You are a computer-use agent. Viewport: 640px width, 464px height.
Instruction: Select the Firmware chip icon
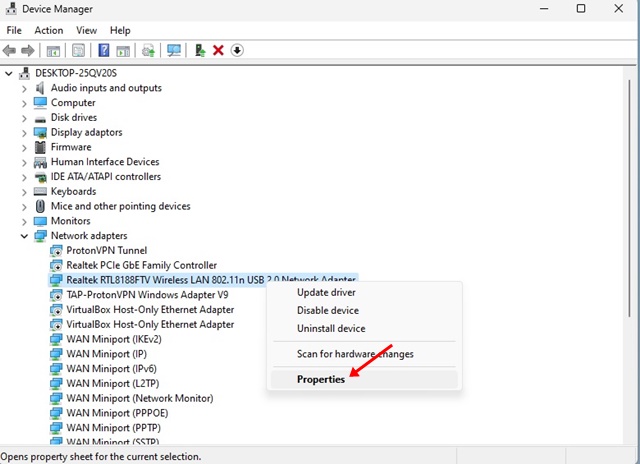click(x=40, y=147)
